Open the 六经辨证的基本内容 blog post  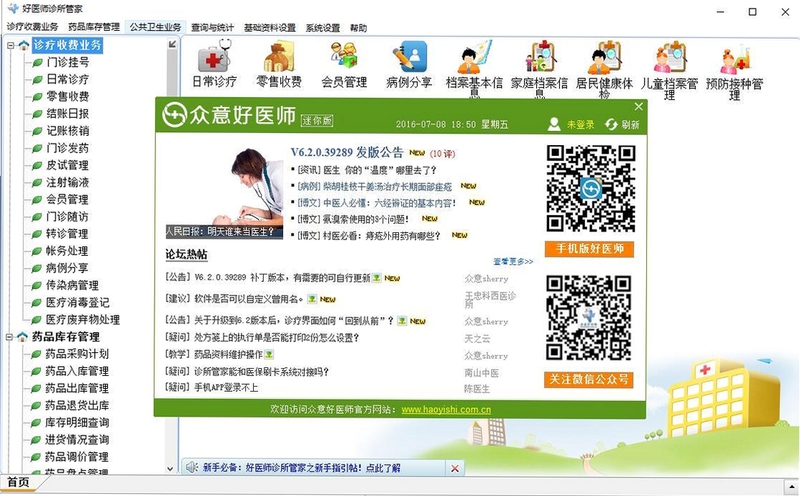[x=378, y=203]
